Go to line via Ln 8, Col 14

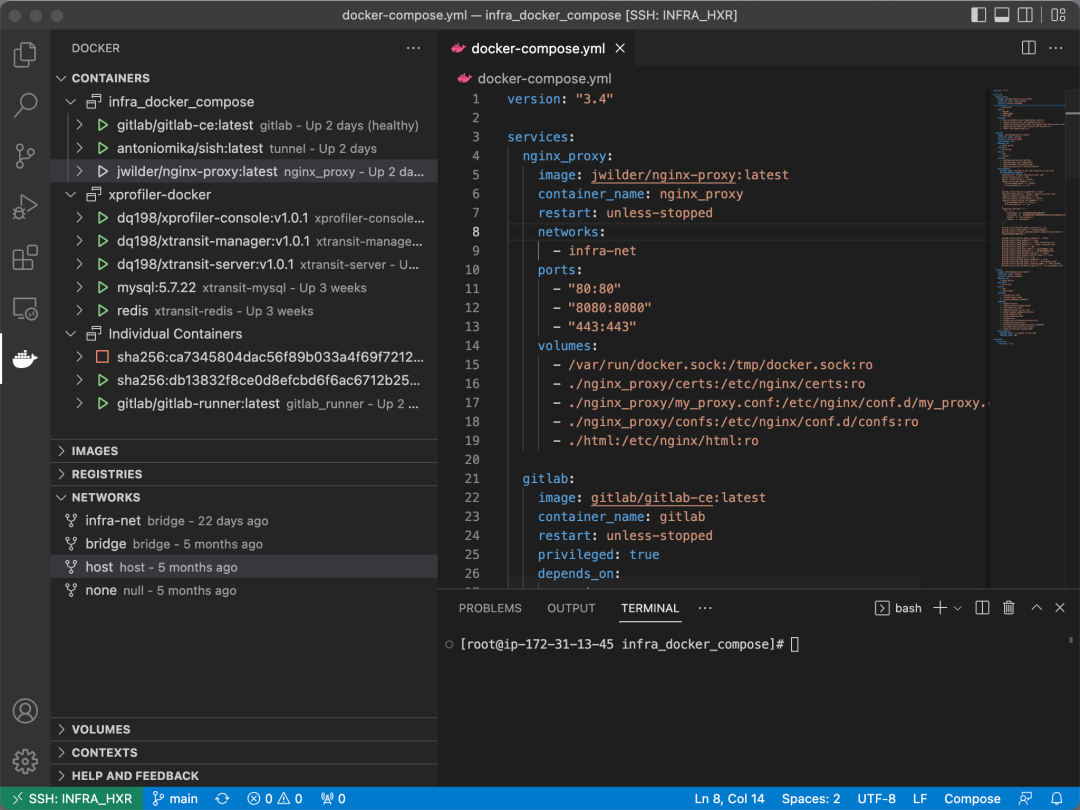point(729,798)
